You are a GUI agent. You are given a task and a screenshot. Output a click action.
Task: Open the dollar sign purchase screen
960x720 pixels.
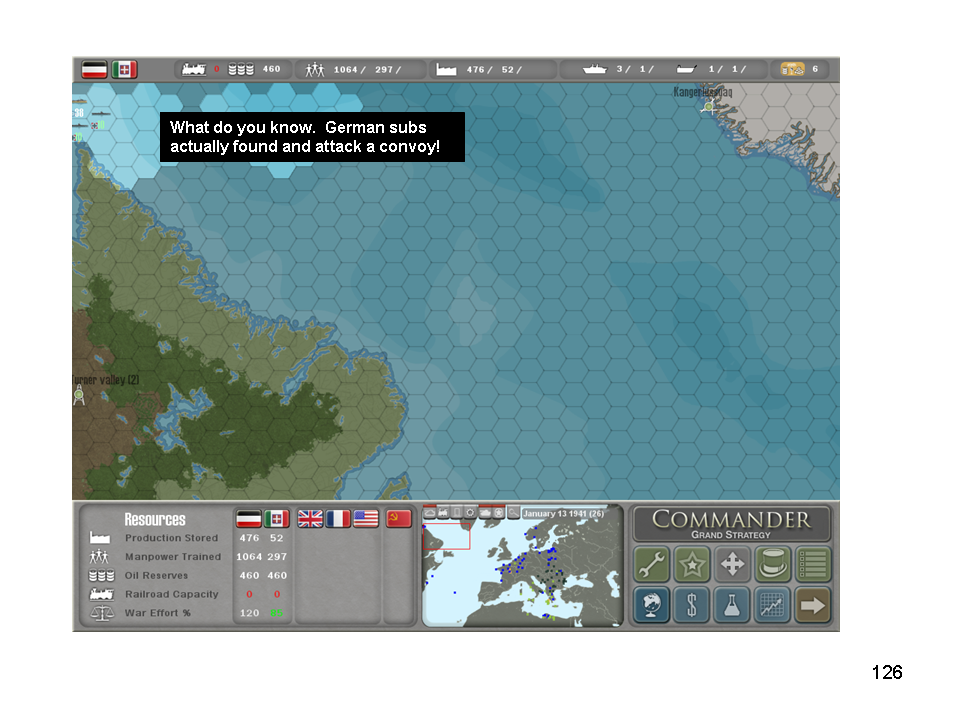[x=692, y=605]
